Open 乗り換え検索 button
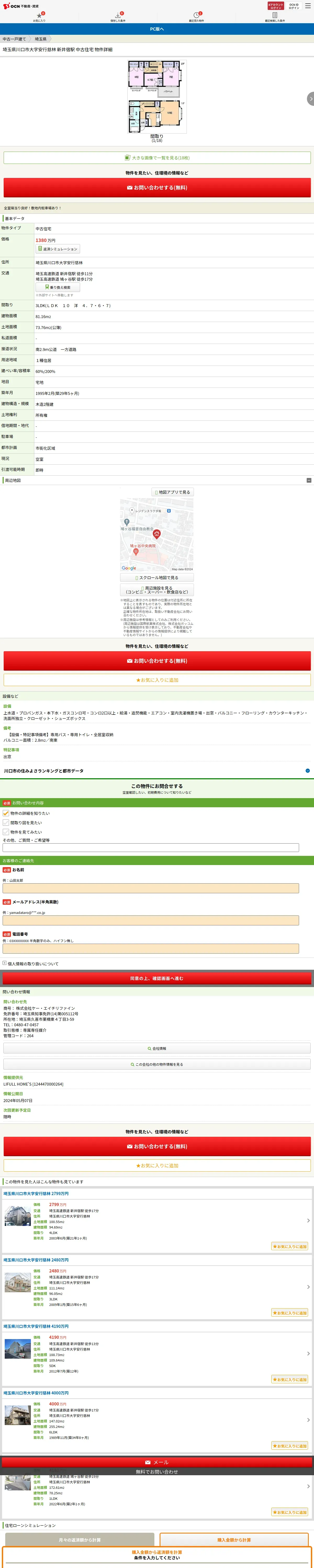This screenshot has height=1568, width=314. pyautogui.click(x=58, y=287)
